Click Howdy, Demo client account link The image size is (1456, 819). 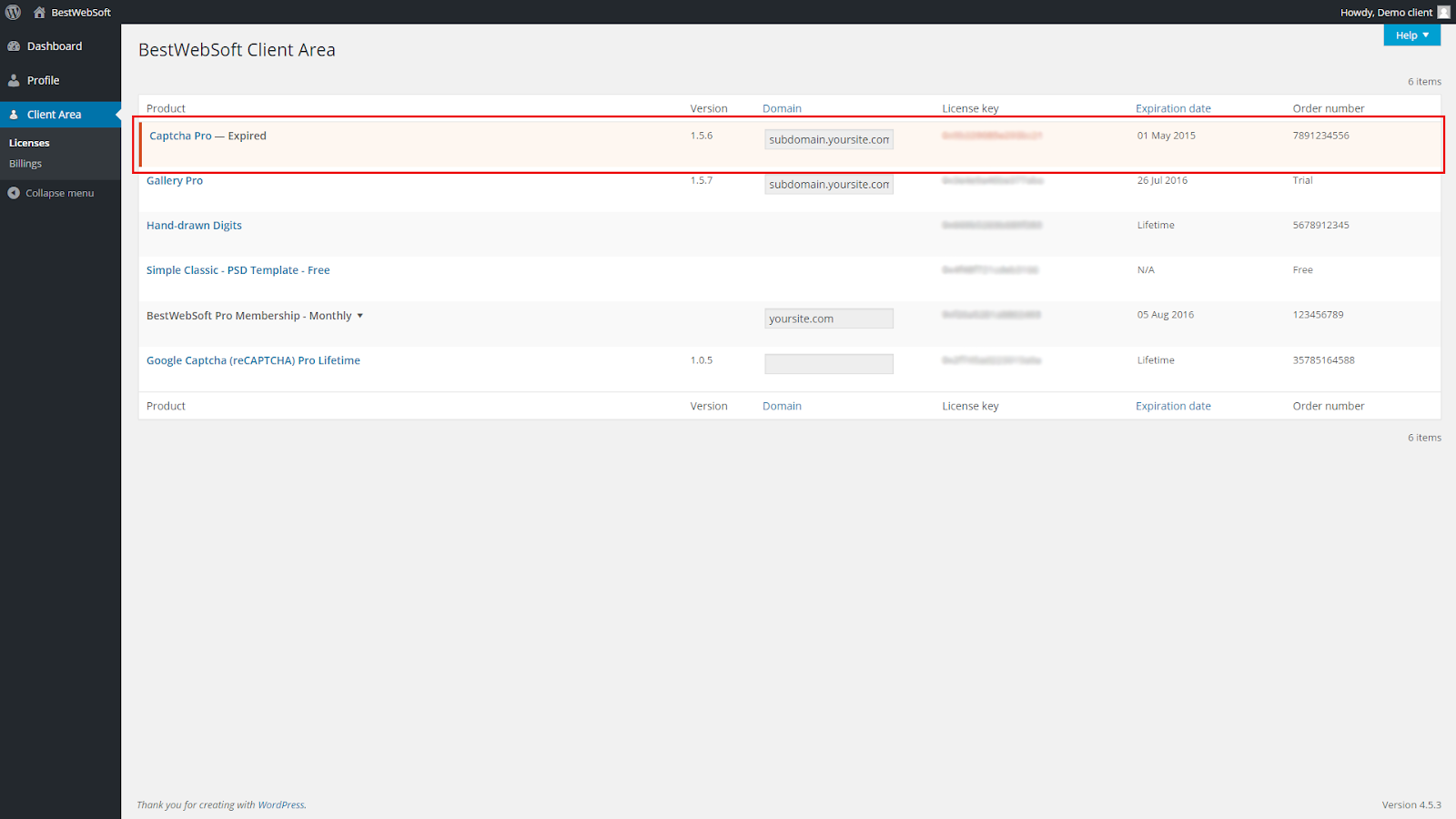[1386, 13]
